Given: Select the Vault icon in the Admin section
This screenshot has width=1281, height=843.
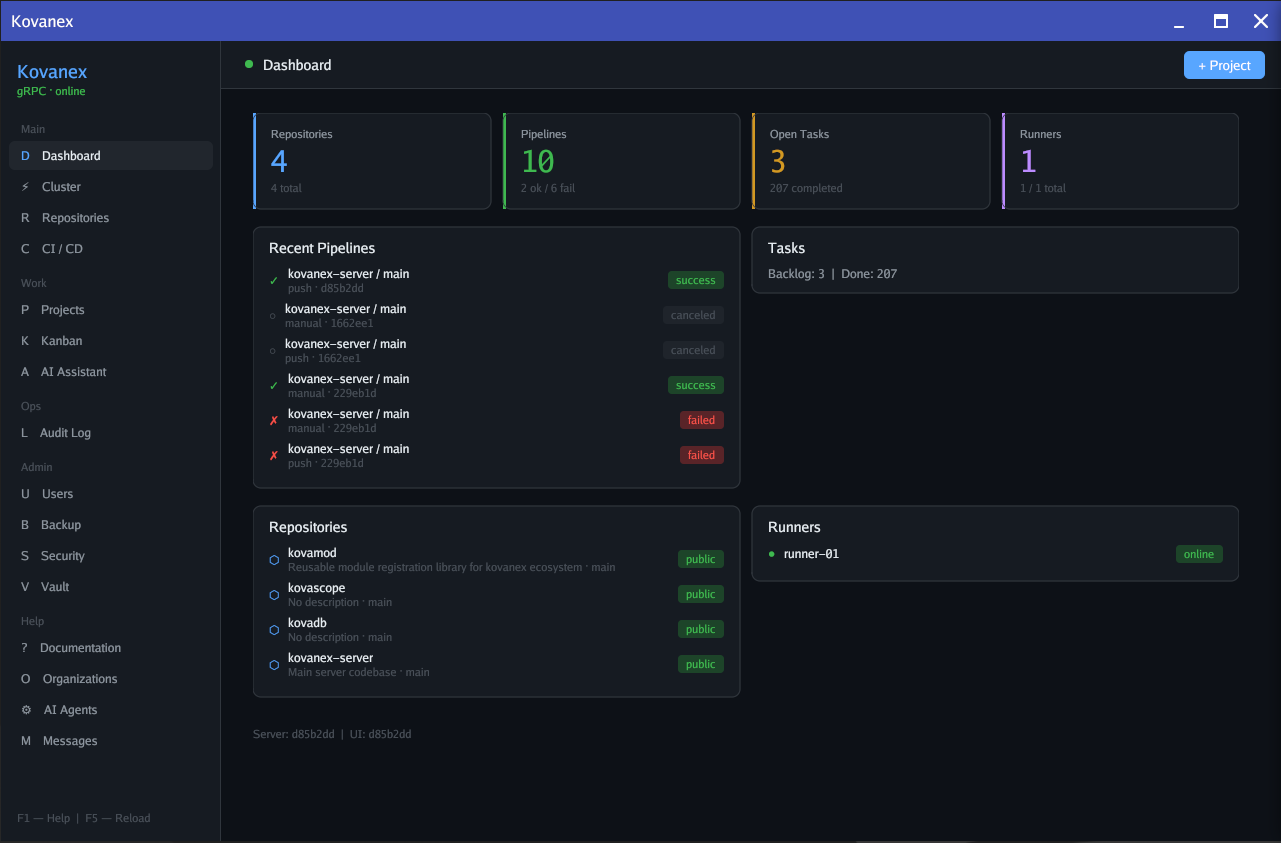Looking at the screenshot, I should (24, 586).
